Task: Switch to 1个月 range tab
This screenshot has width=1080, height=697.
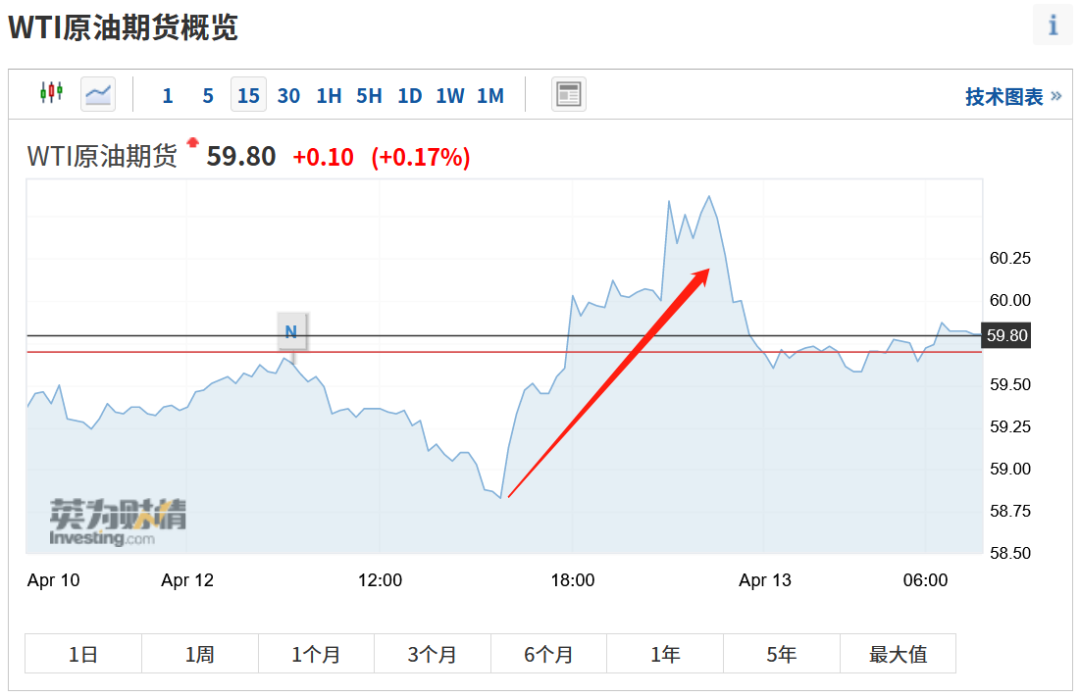Action: pyautogui.click(x=316, y=655)
